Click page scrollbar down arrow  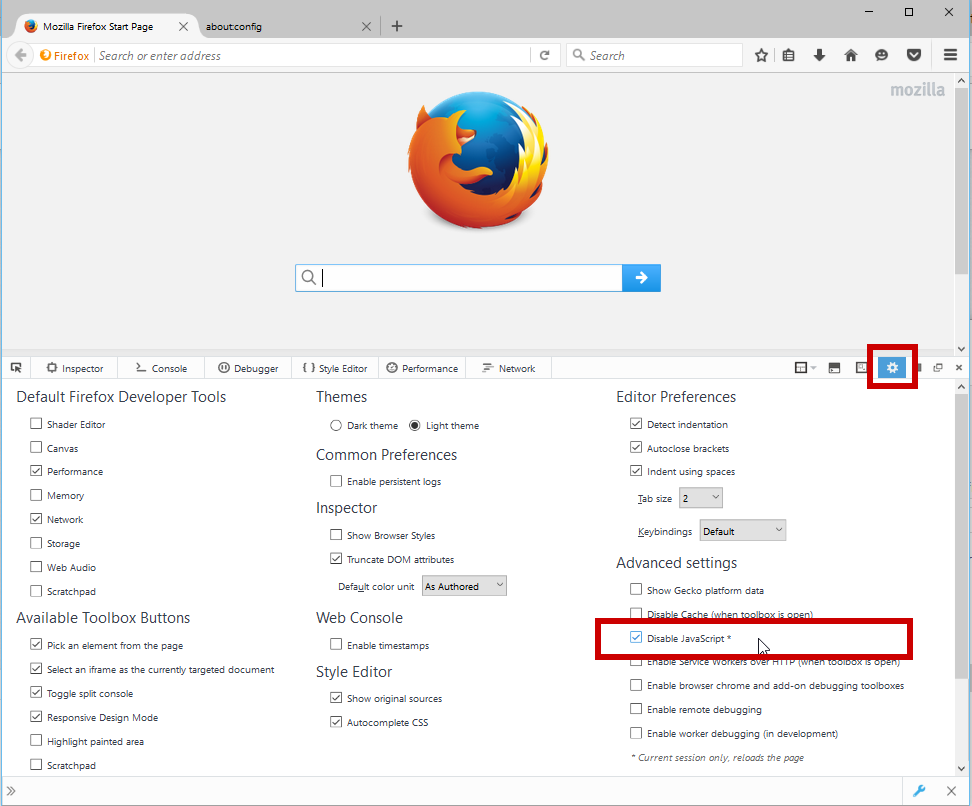[x=961, y=348]
